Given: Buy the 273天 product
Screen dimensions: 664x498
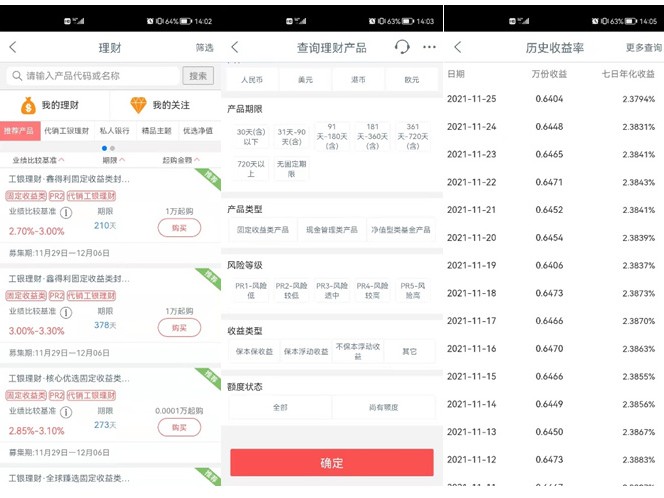Looking at the screenshot, I should (x=179, y=428).
